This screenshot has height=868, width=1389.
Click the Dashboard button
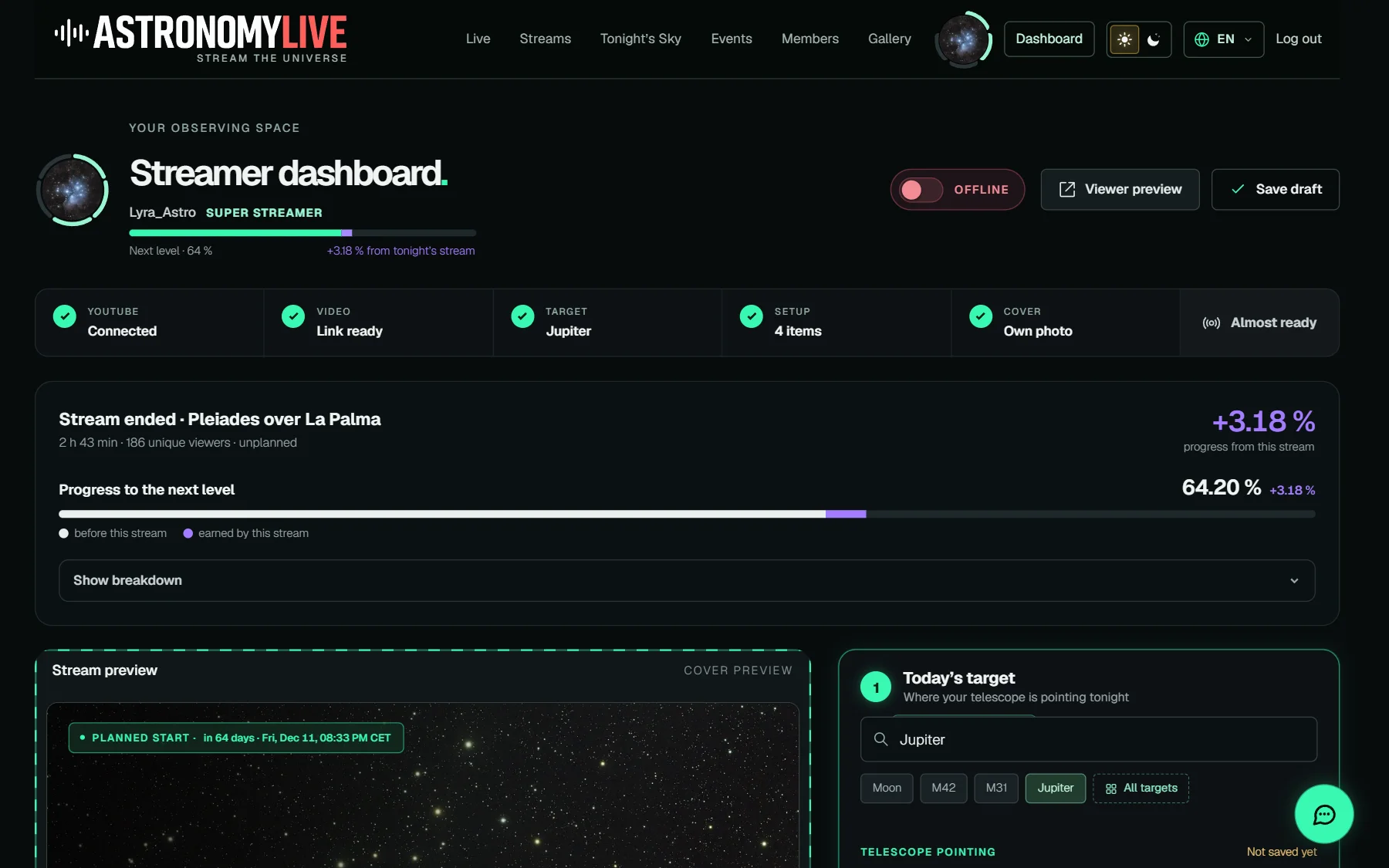[1049, 39]
